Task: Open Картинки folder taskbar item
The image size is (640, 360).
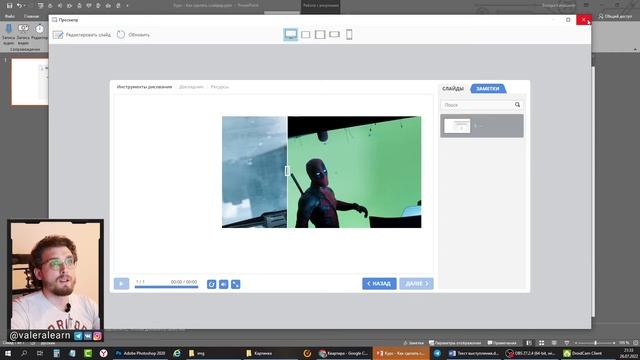Action: [x=271, y=353]
